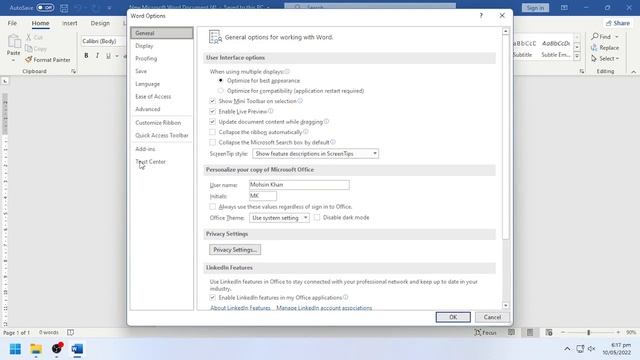640x360 pixels.
Task: Open About LinkedIn Features link
Action: coord(240,308)
